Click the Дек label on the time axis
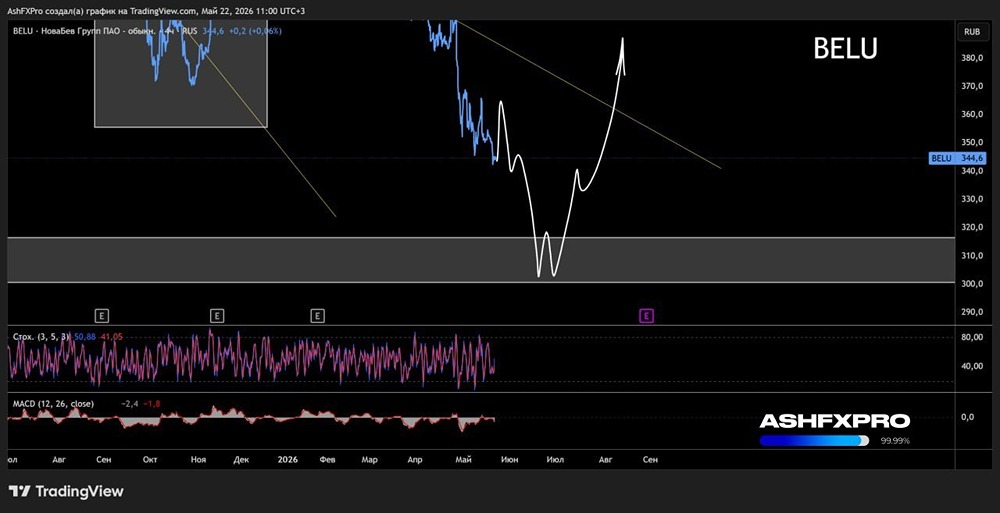 click(x=242, y=459)
